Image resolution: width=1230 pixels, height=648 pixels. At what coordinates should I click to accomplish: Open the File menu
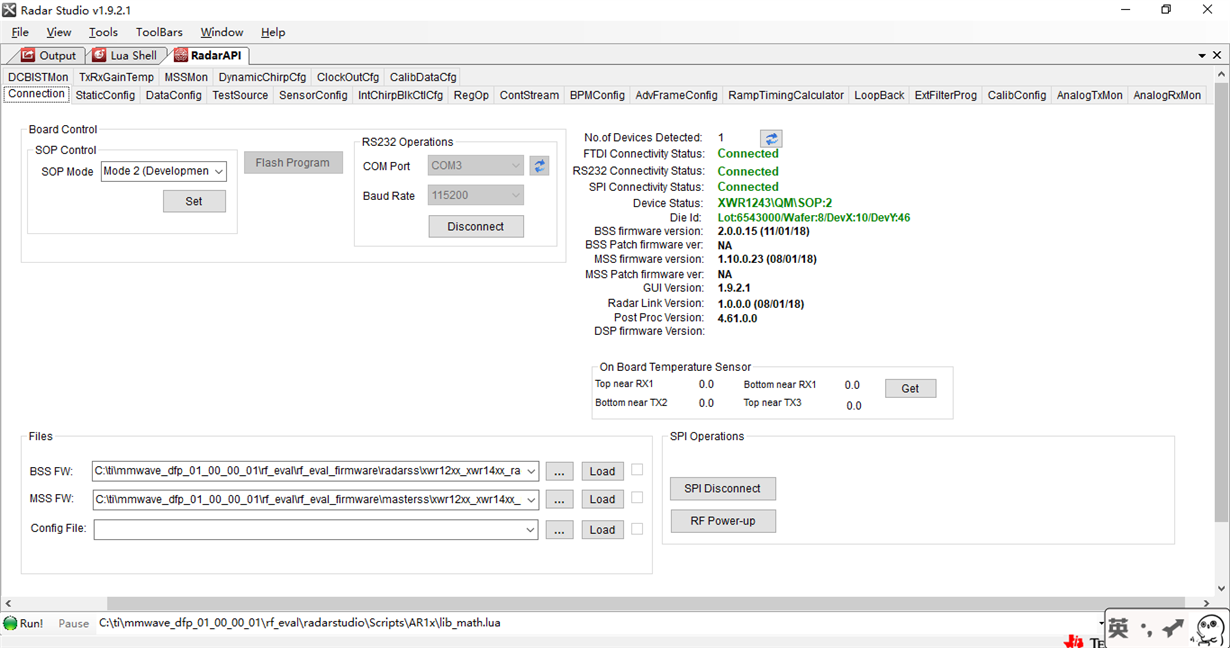click(20, 32)
